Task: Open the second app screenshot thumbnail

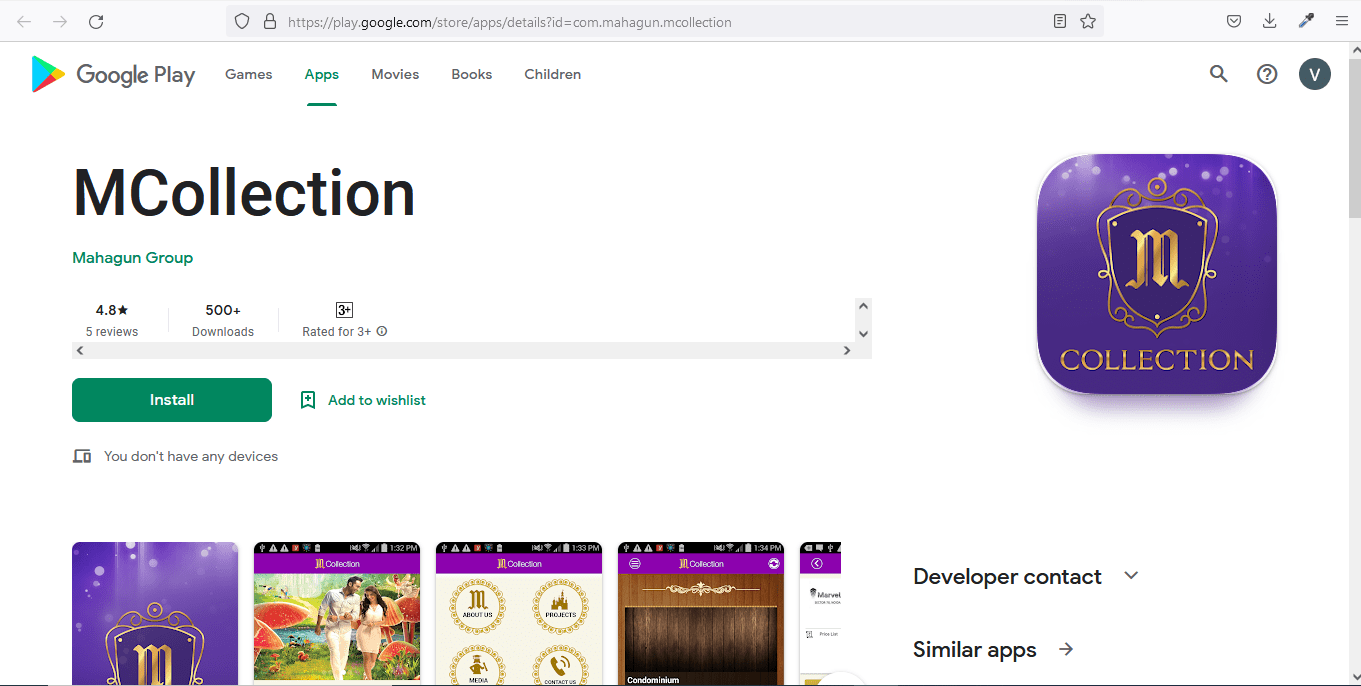Action: [337, 614]
